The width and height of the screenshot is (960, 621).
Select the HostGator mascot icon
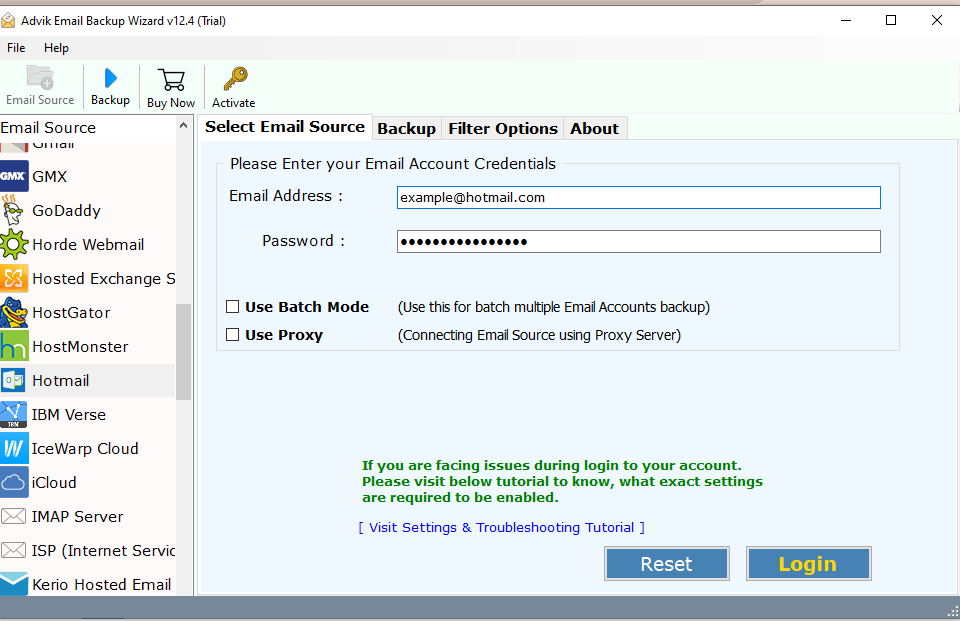pyautogui.click(x=13, y=312)
